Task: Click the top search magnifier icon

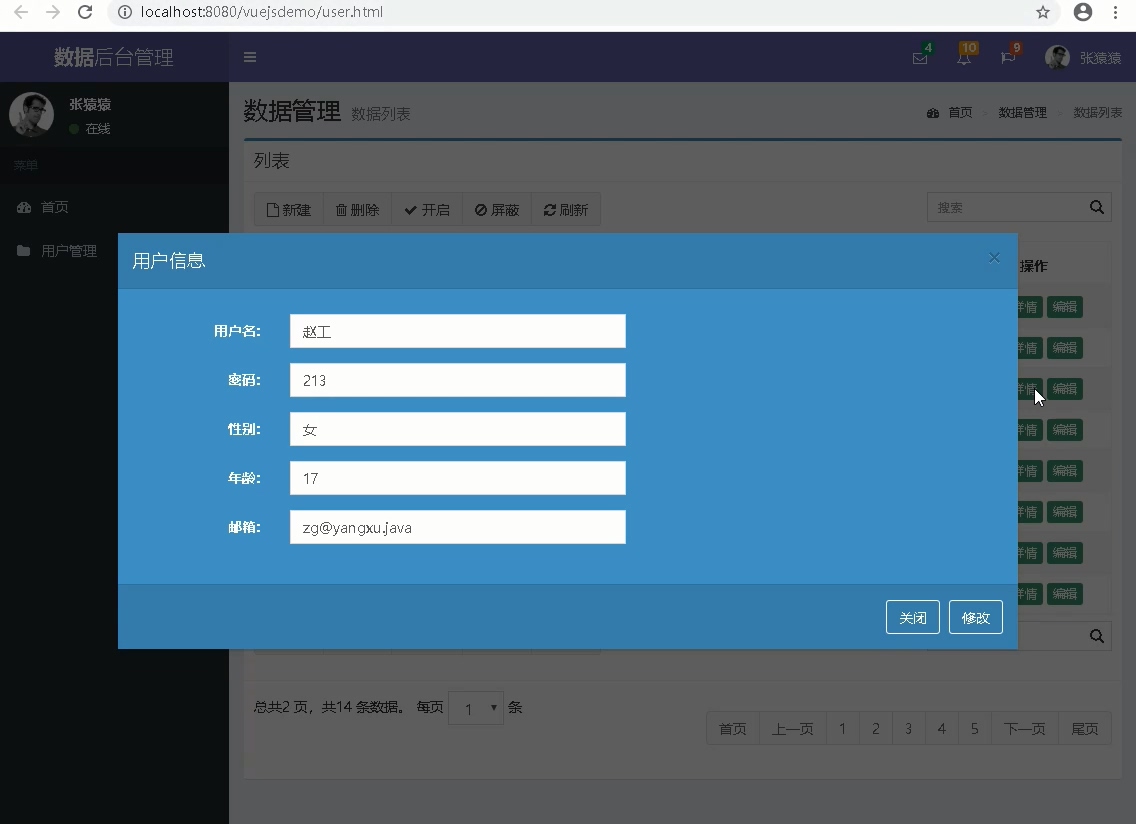Action: point(1097,207)
